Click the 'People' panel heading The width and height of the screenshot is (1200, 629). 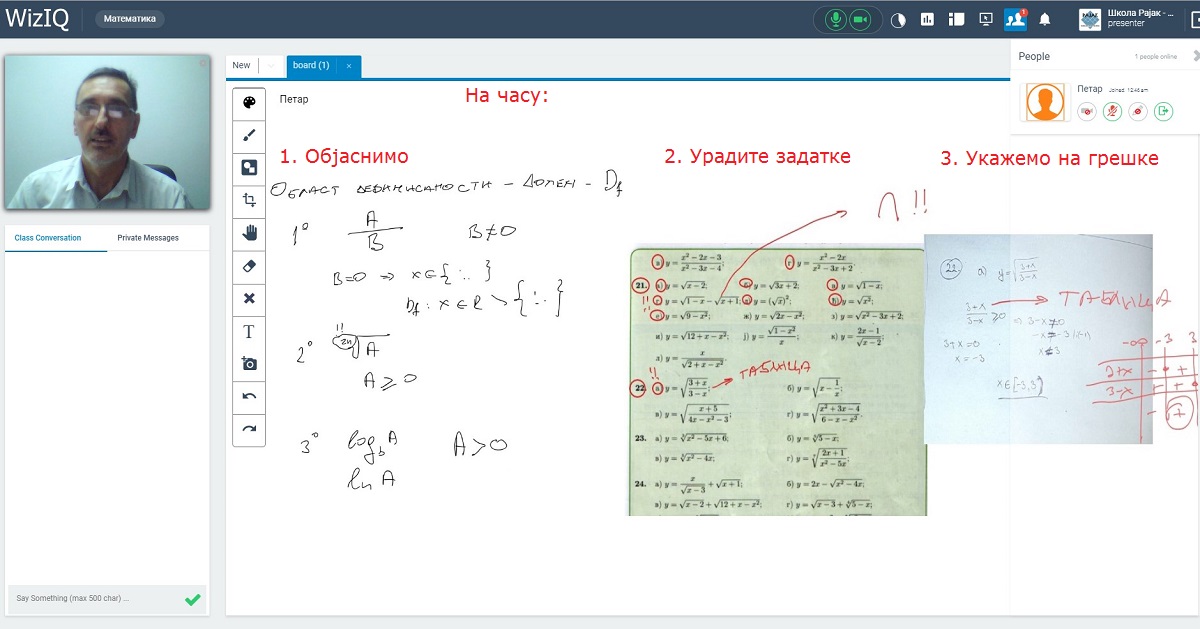pyautogui.click(x=1034, y=57)
